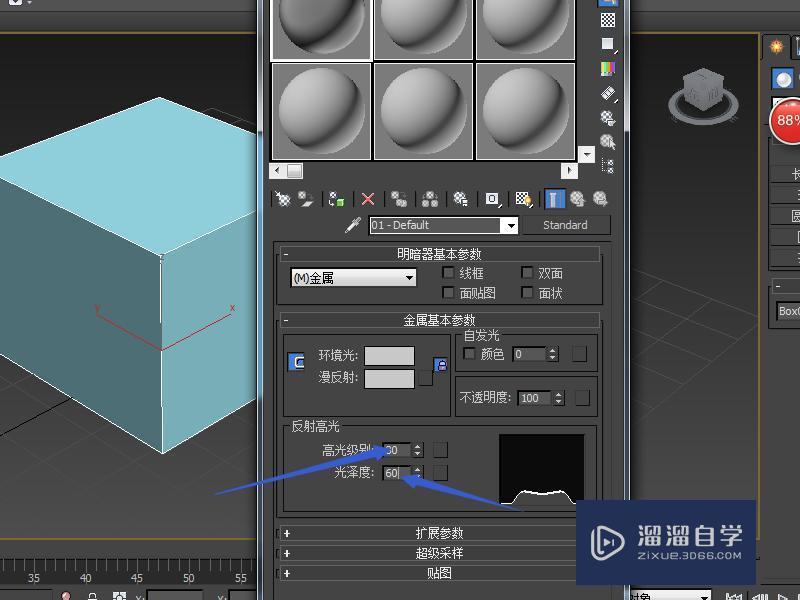The width and height of the screenshot is (800, 600).
Task: Open Material/Map Navigator icon
Action: pos(608,166)
